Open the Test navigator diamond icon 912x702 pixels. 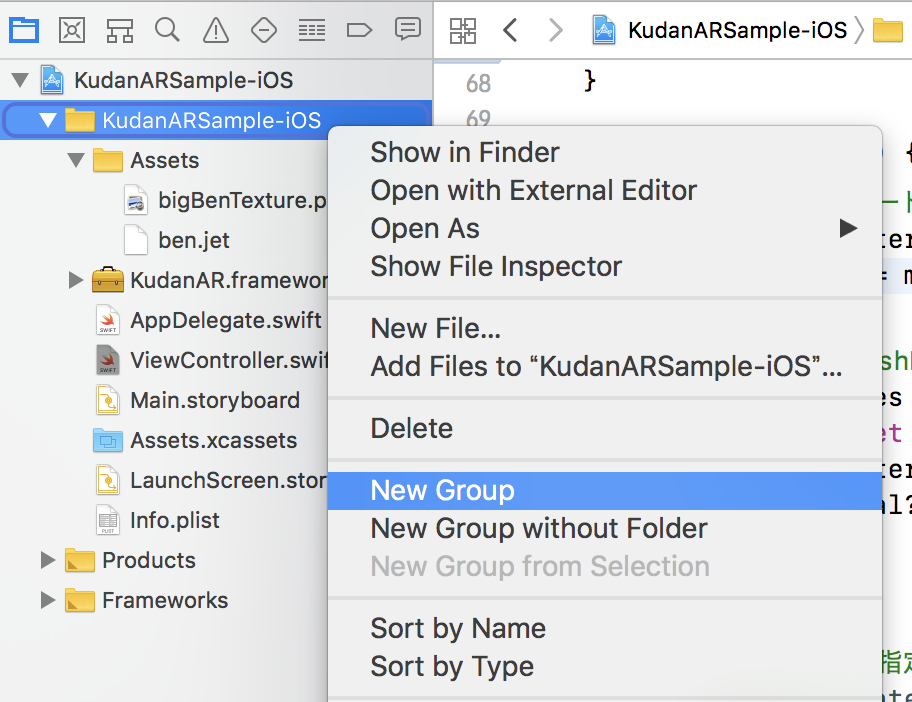[263, 30]
